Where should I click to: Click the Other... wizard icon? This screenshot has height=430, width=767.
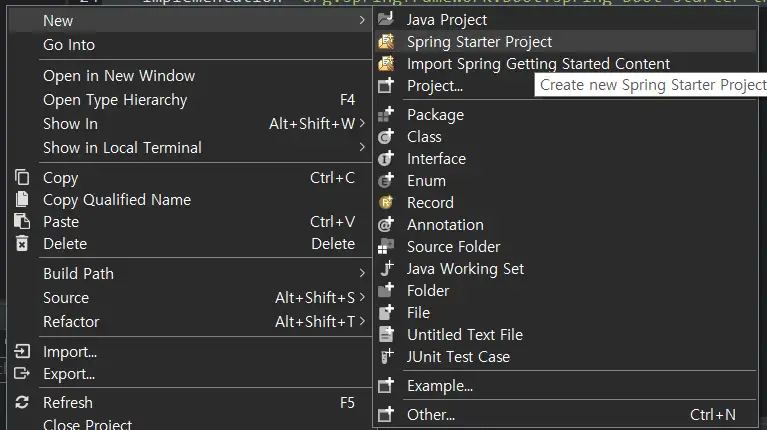coord(386,414)
